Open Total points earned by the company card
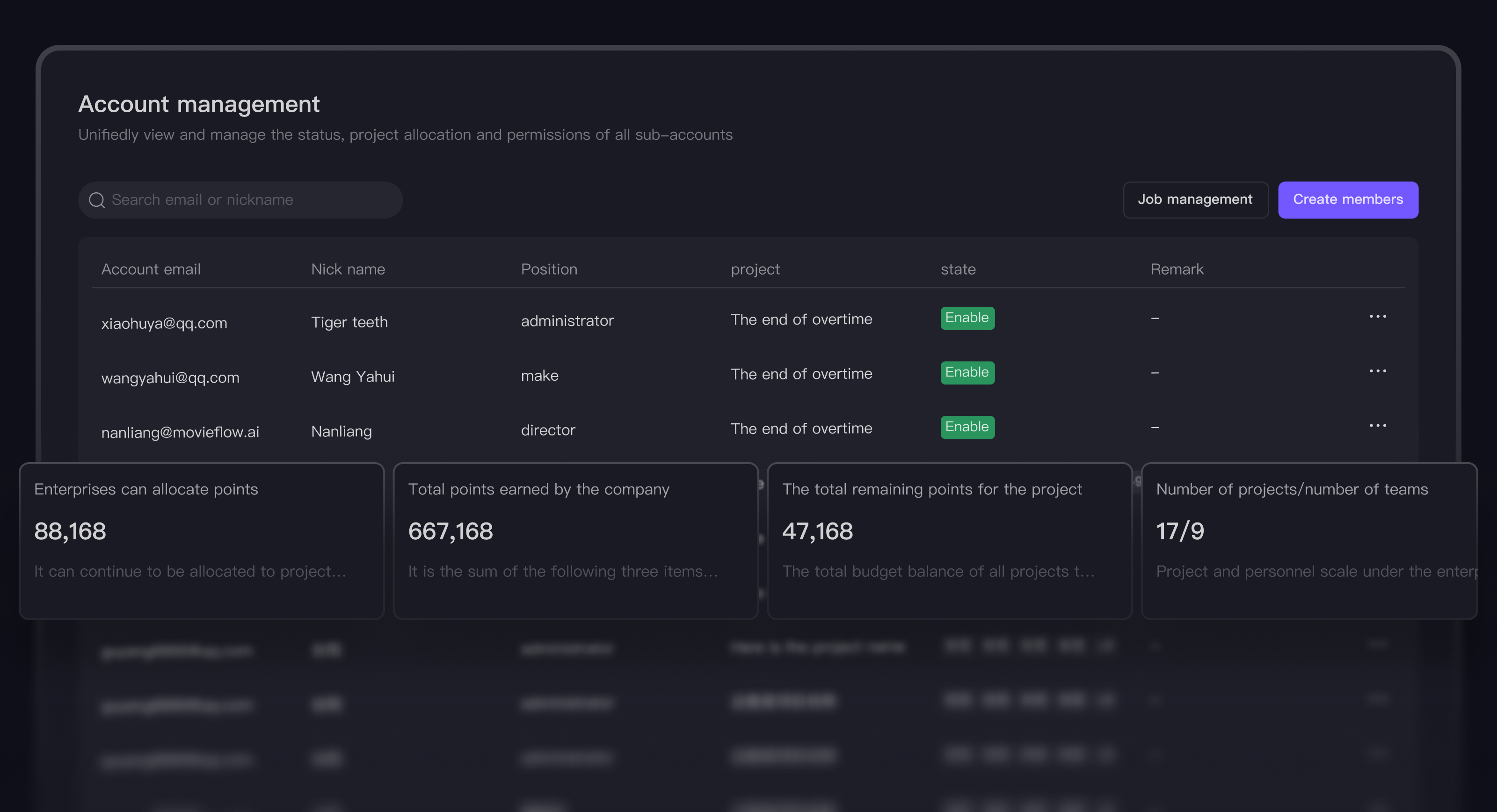 575,541
